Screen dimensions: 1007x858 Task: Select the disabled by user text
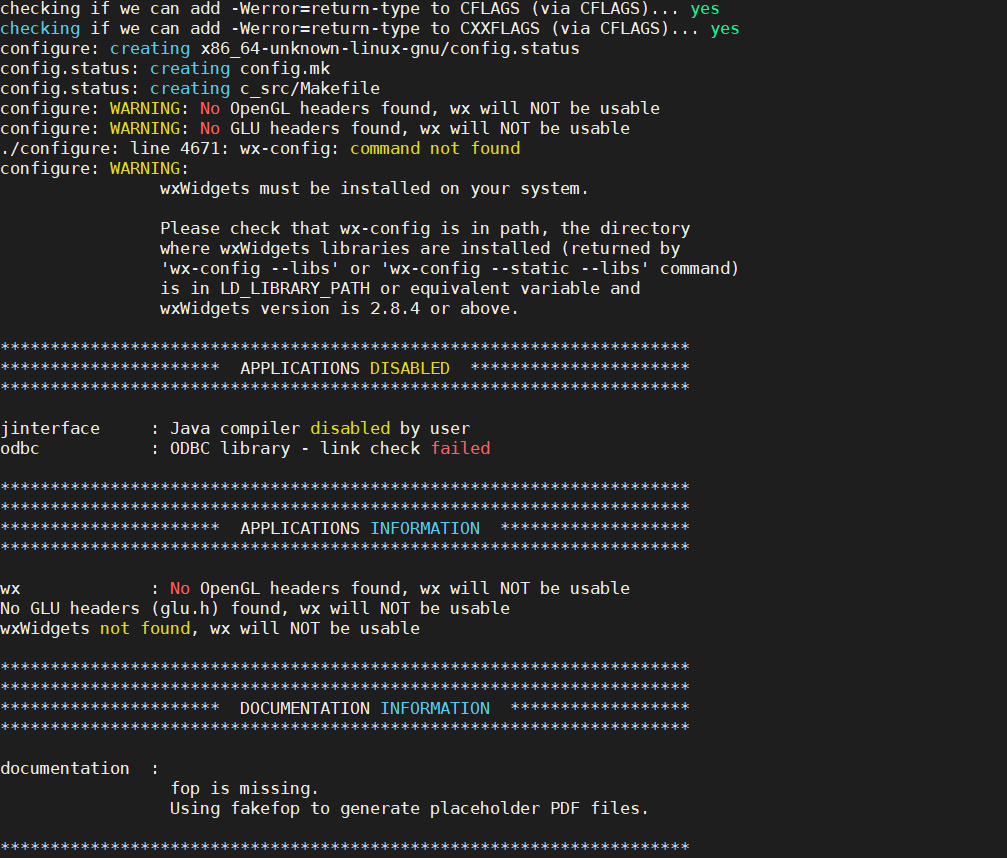click(350, 428)
